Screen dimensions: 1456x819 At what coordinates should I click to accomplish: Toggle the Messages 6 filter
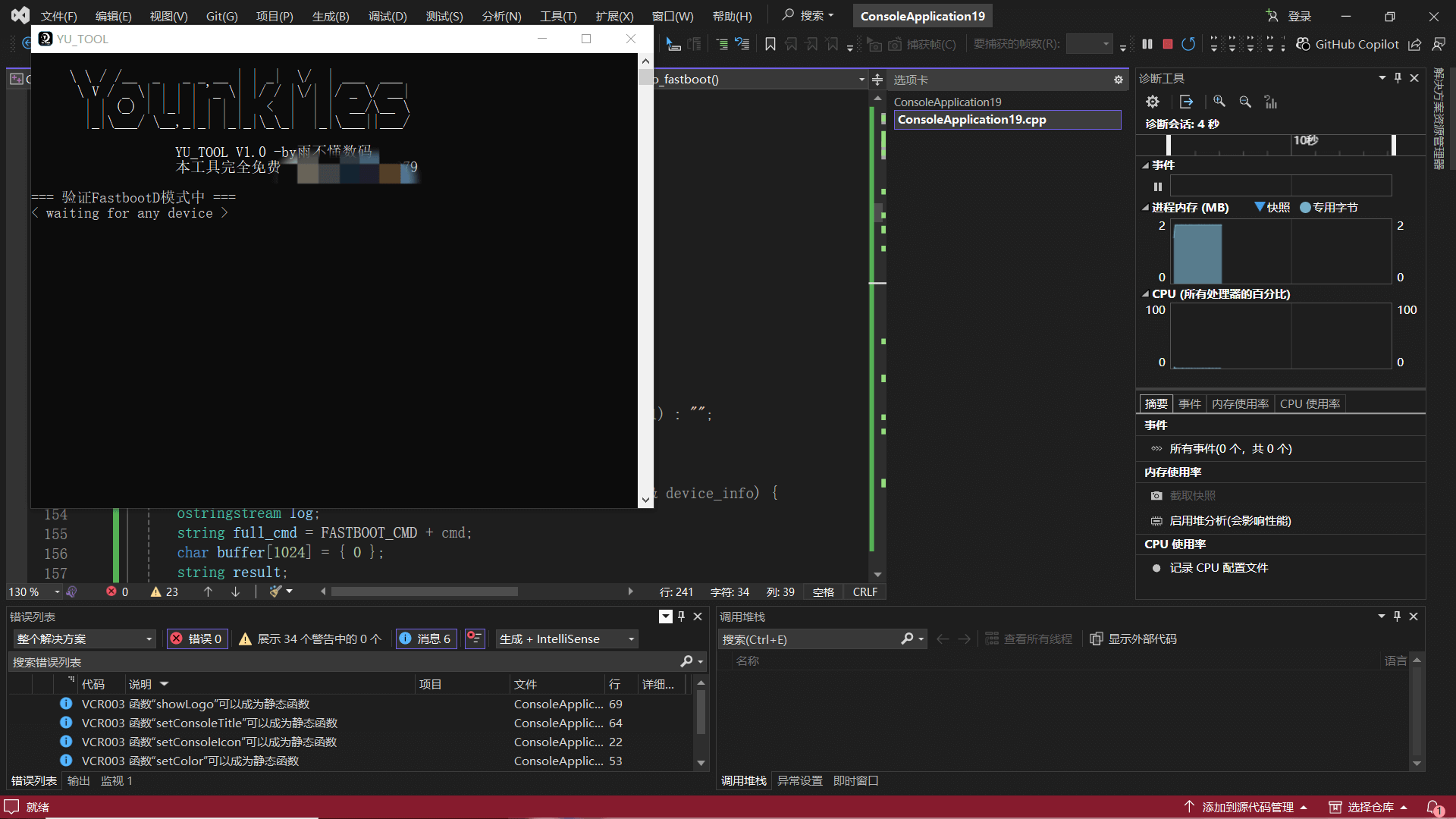click(425, 639)
